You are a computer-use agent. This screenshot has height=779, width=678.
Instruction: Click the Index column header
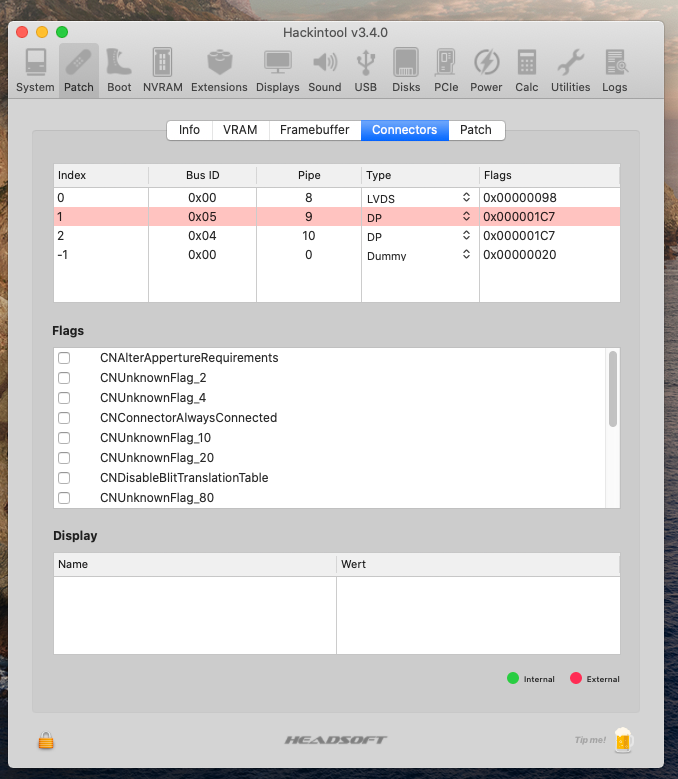[101, 175]
